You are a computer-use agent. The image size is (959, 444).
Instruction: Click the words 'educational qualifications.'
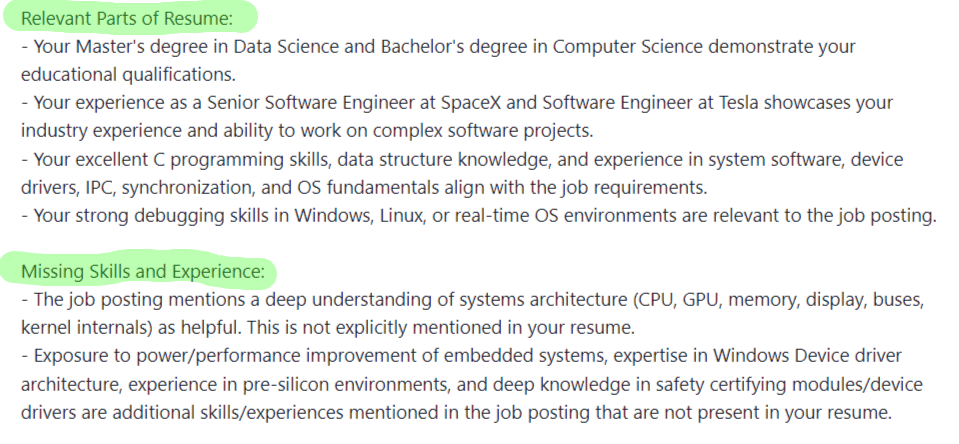128,75
